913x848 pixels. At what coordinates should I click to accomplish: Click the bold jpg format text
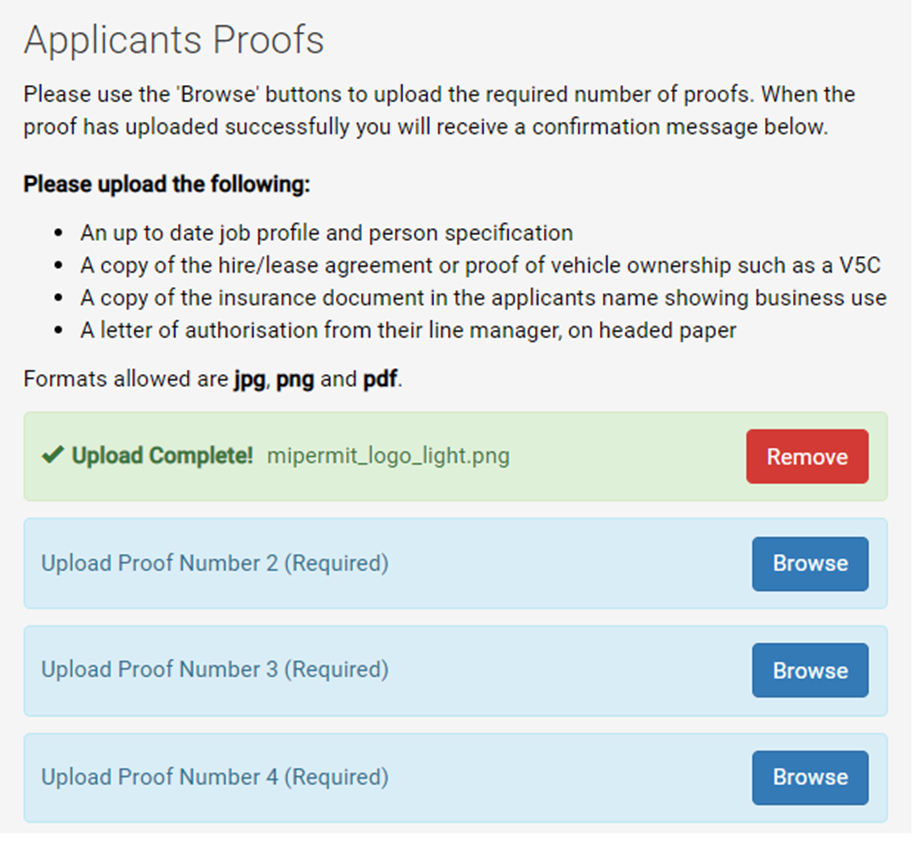pos(250,380)
